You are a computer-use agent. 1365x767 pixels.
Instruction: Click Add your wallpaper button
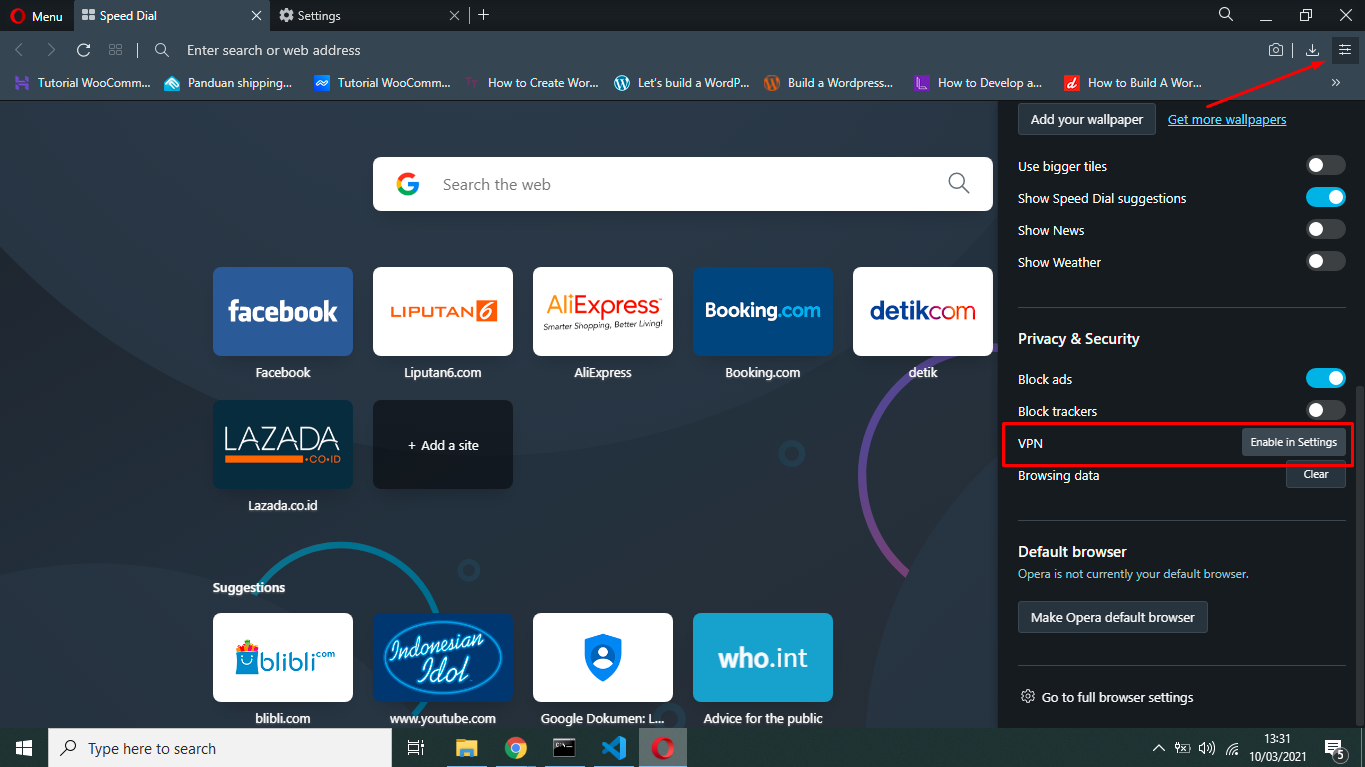pyautogui.click(x=1087, y=119)
